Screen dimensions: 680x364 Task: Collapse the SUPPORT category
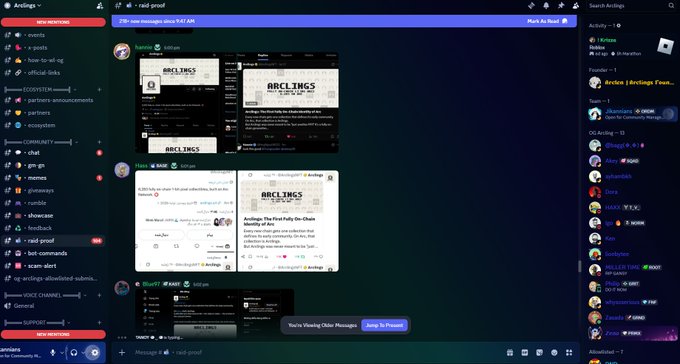click(x=37, y=323)
